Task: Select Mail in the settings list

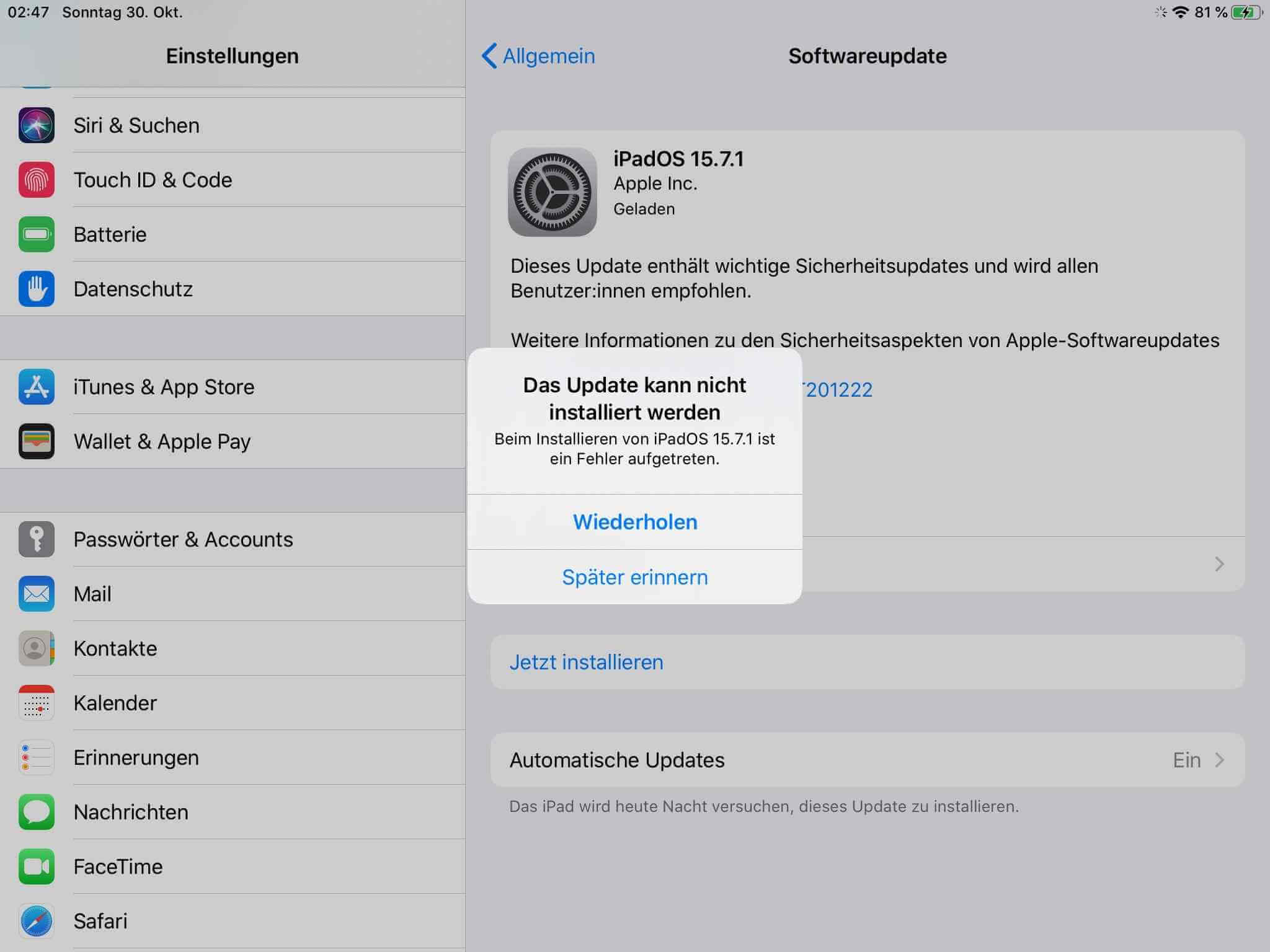Action: coord(233,594)
